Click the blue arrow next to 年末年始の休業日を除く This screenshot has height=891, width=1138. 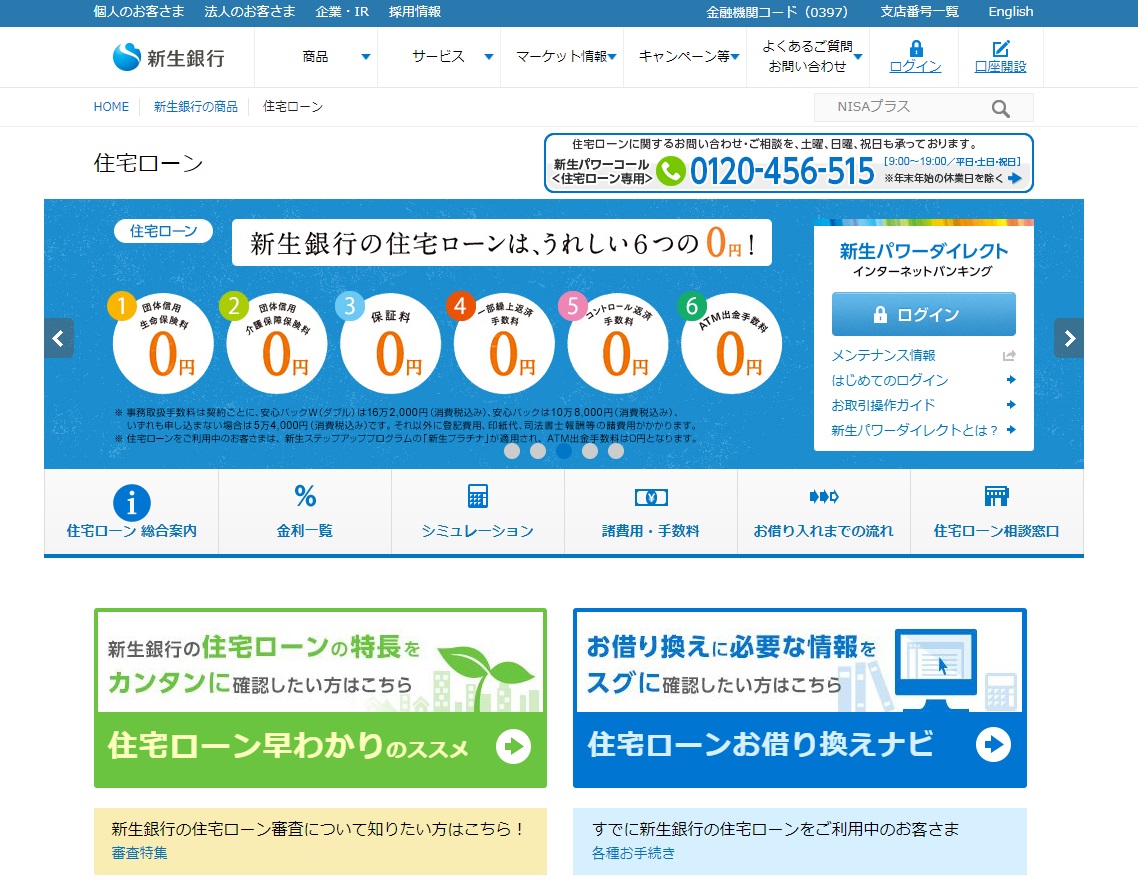click(1015, 178)
